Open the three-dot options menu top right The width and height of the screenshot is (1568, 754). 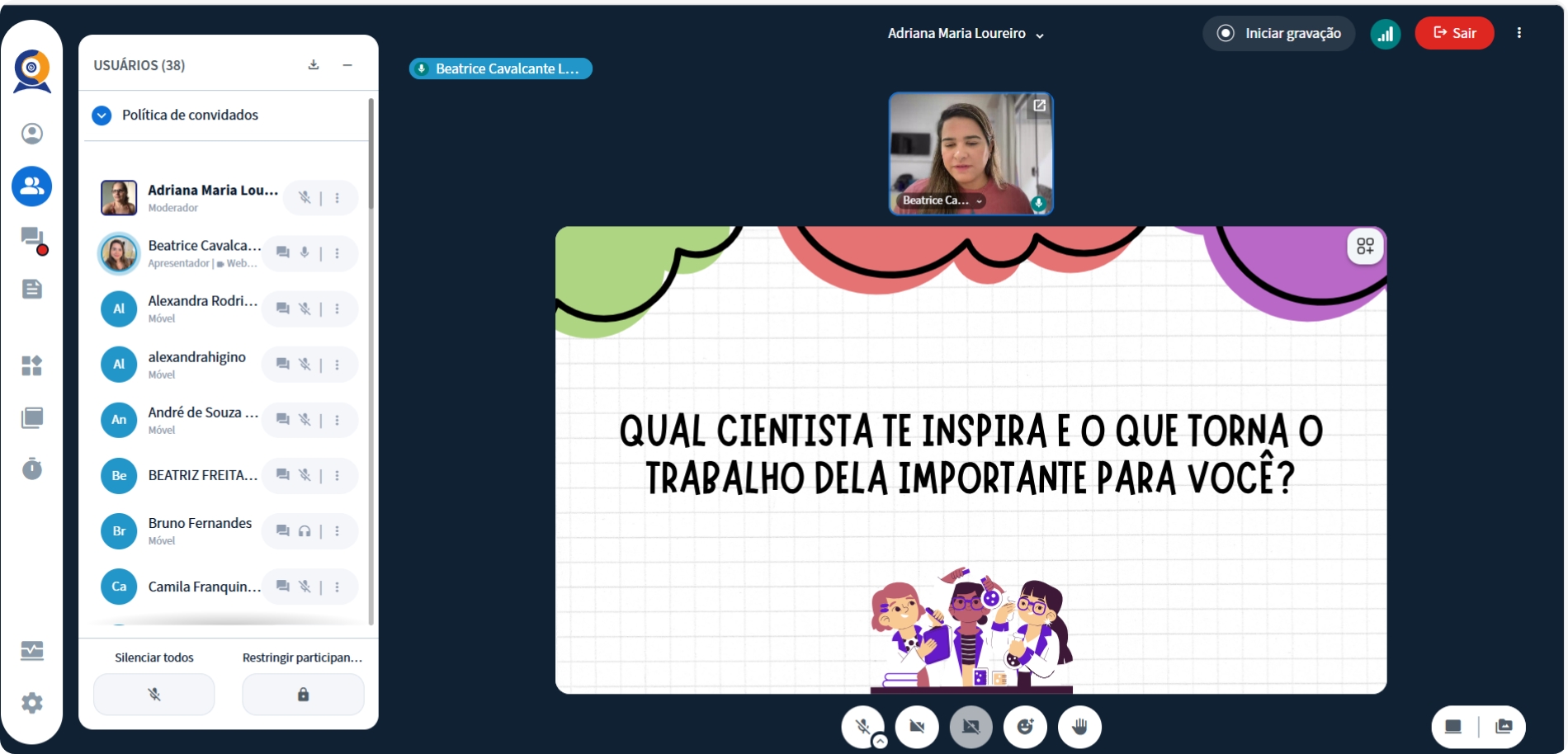[1518, 33]
